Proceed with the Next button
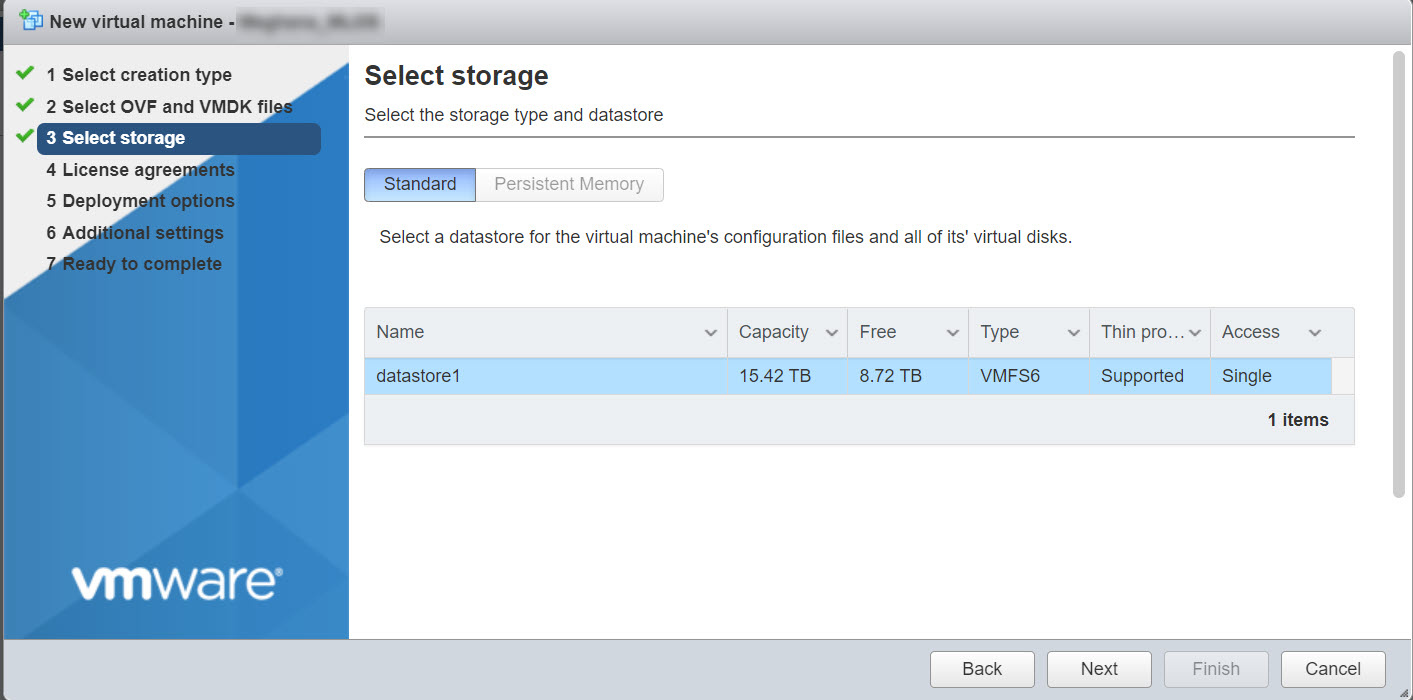This screenshot has height=700, width=1413. [x=1099, y=669]
